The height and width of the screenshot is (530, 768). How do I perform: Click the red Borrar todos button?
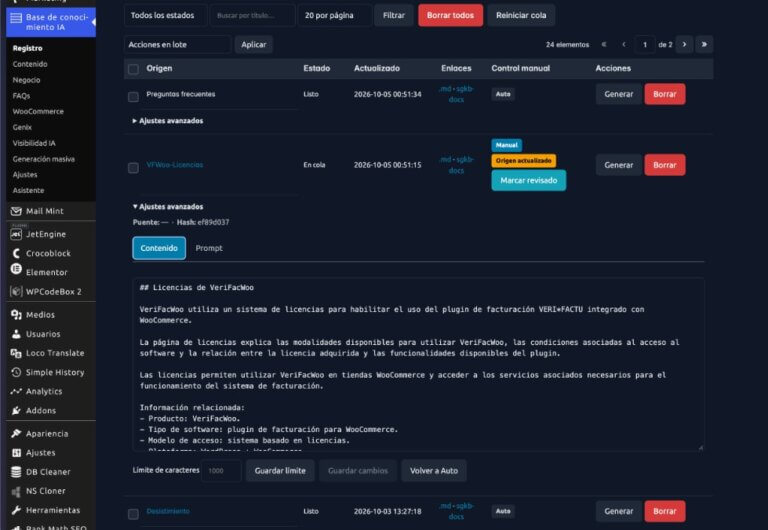(450, 15)
